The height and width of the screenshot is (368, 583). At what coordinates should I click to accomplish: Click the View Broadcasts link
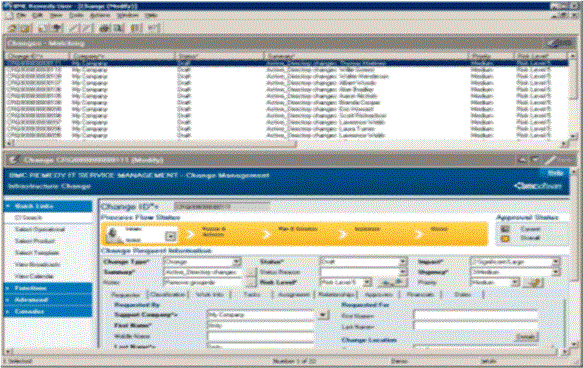point(37,265)
